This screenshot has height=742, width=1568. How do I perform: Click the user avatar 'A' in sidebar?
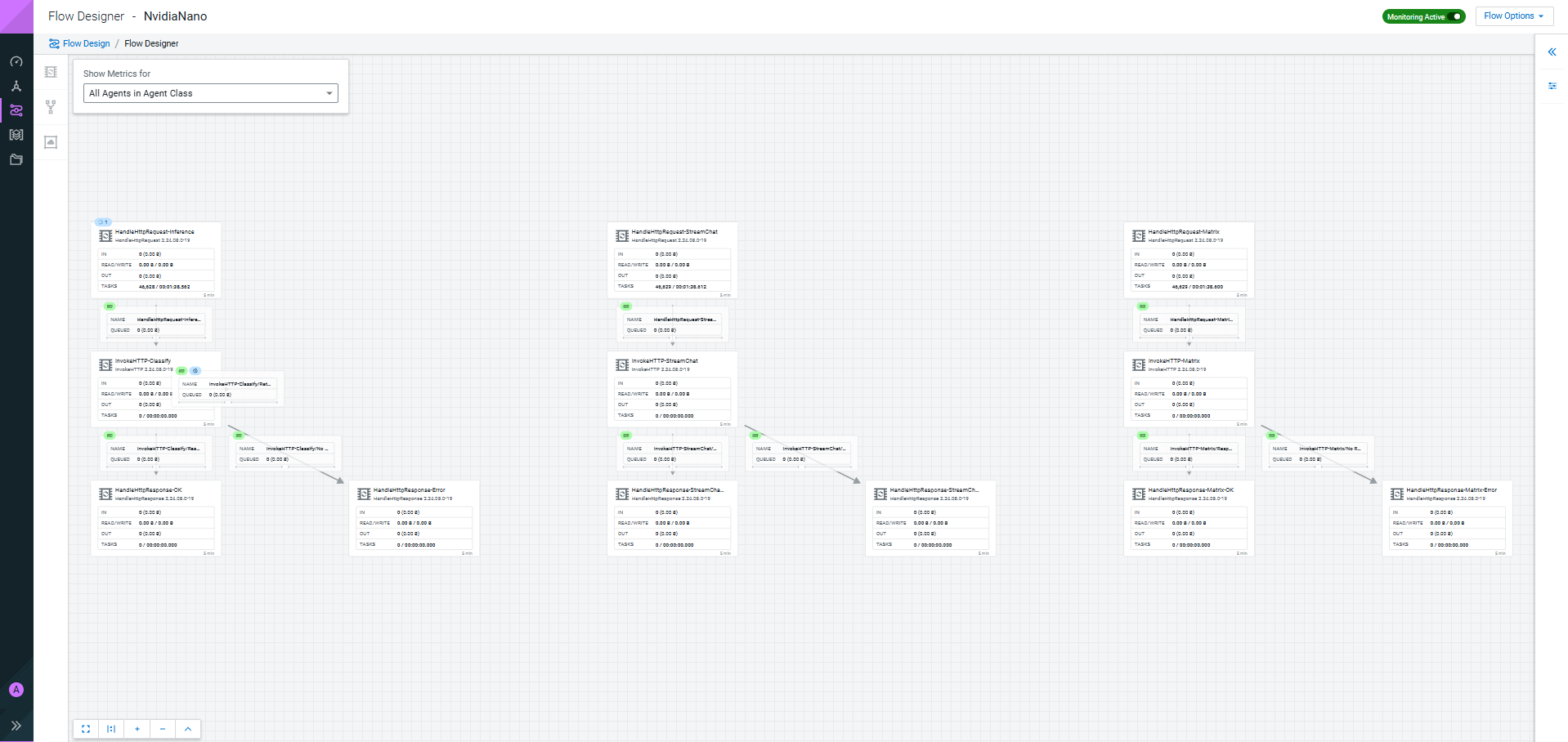pos(16,690)
